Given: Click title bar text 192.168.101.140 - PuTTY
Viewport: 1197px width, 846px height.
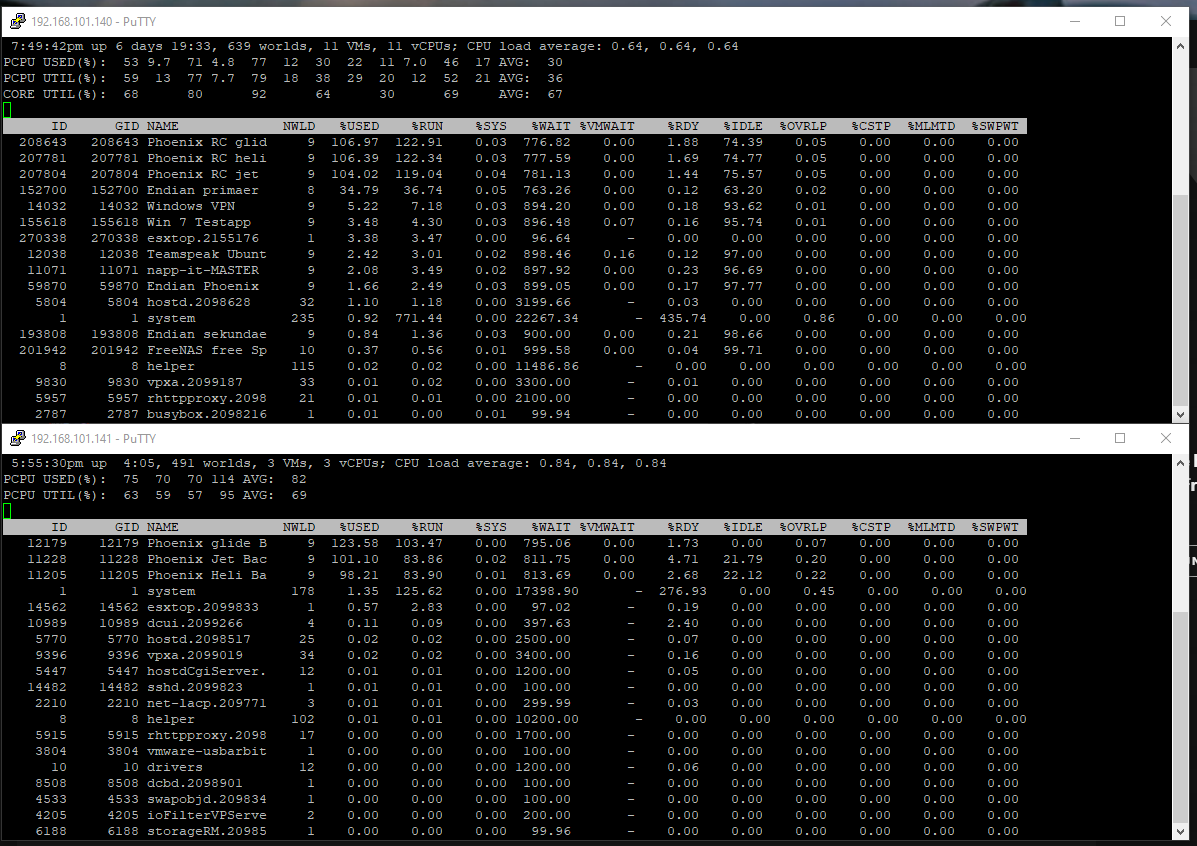Looking at the screenshot, I should [93, 21].
